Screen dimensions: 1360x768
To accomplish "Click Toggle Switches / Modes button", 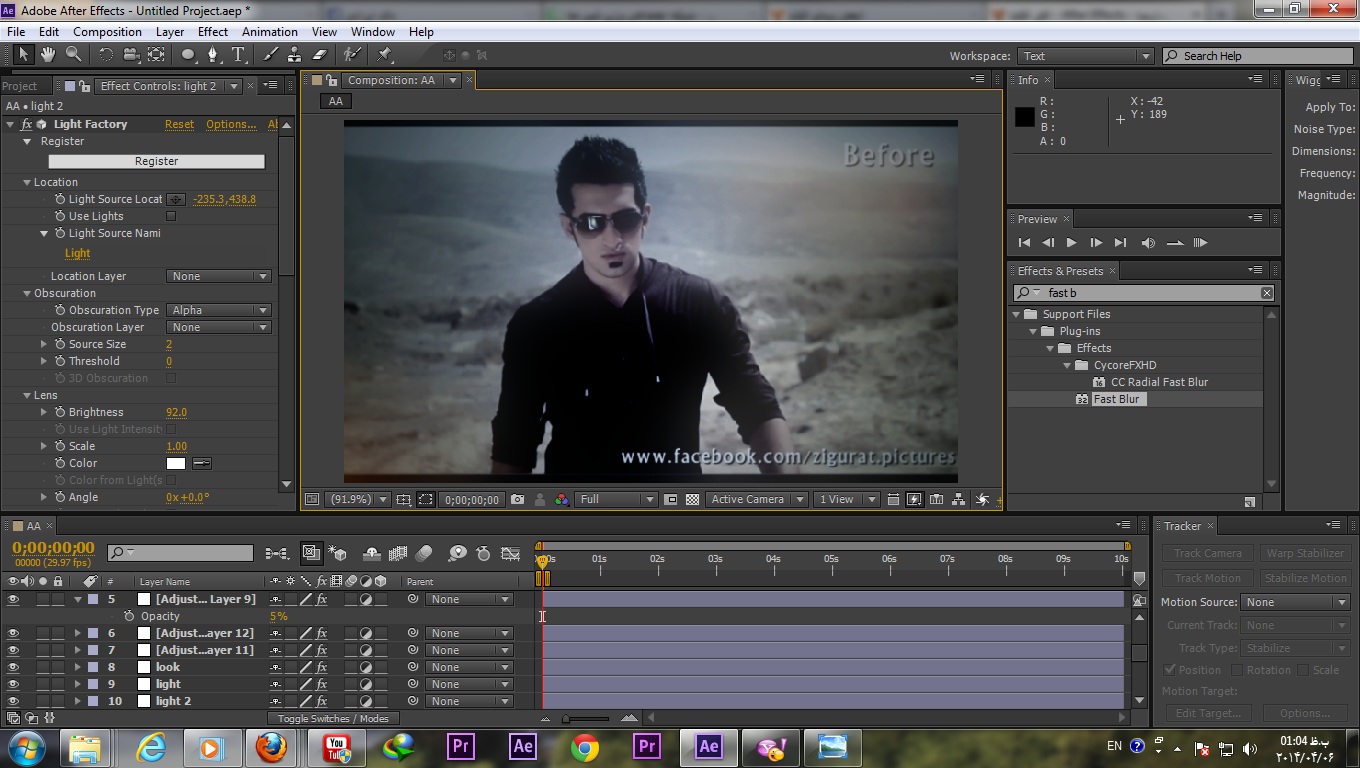I will 333,718.
